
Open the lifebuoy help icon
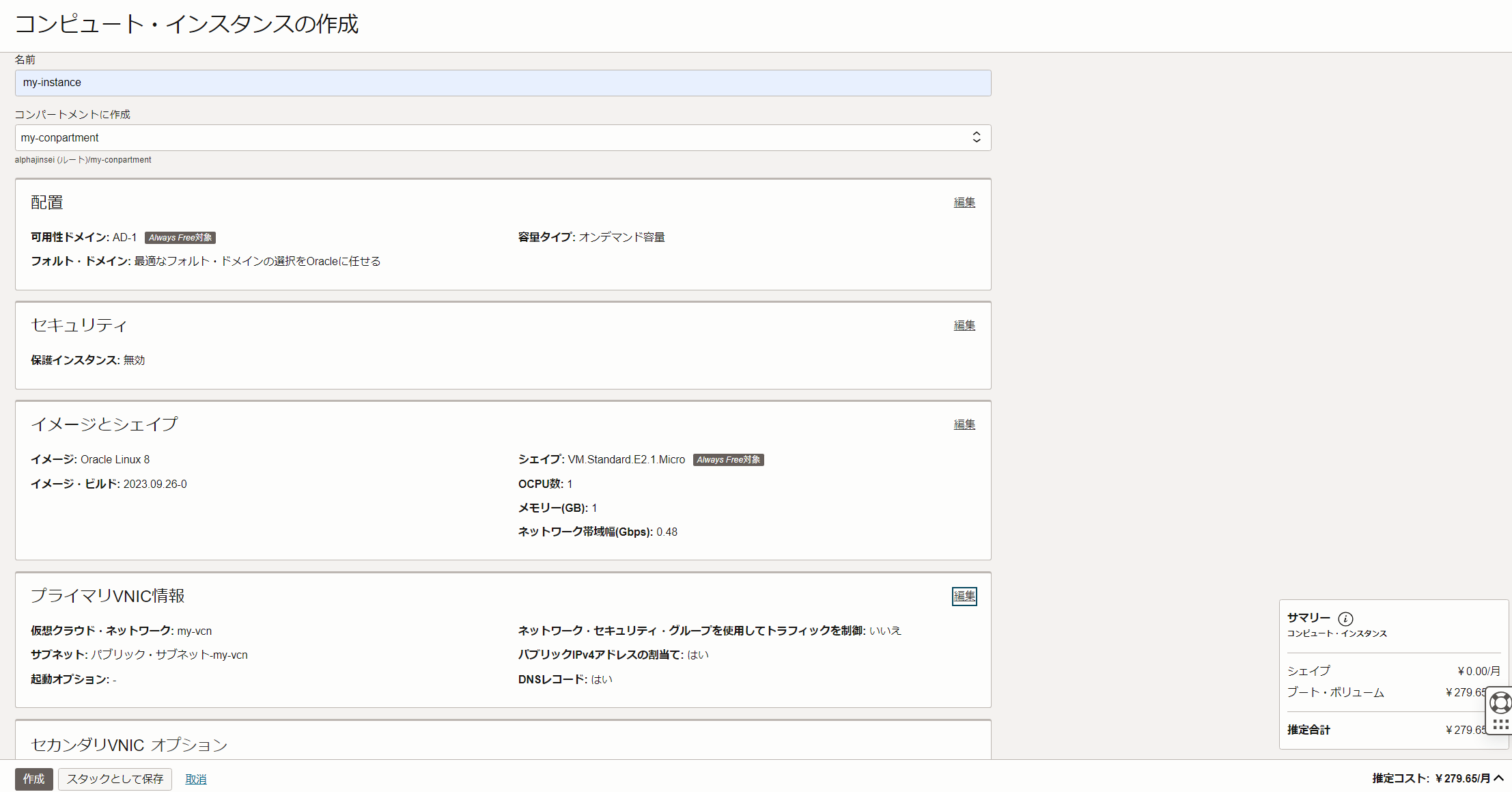[x=1500, y=702]
